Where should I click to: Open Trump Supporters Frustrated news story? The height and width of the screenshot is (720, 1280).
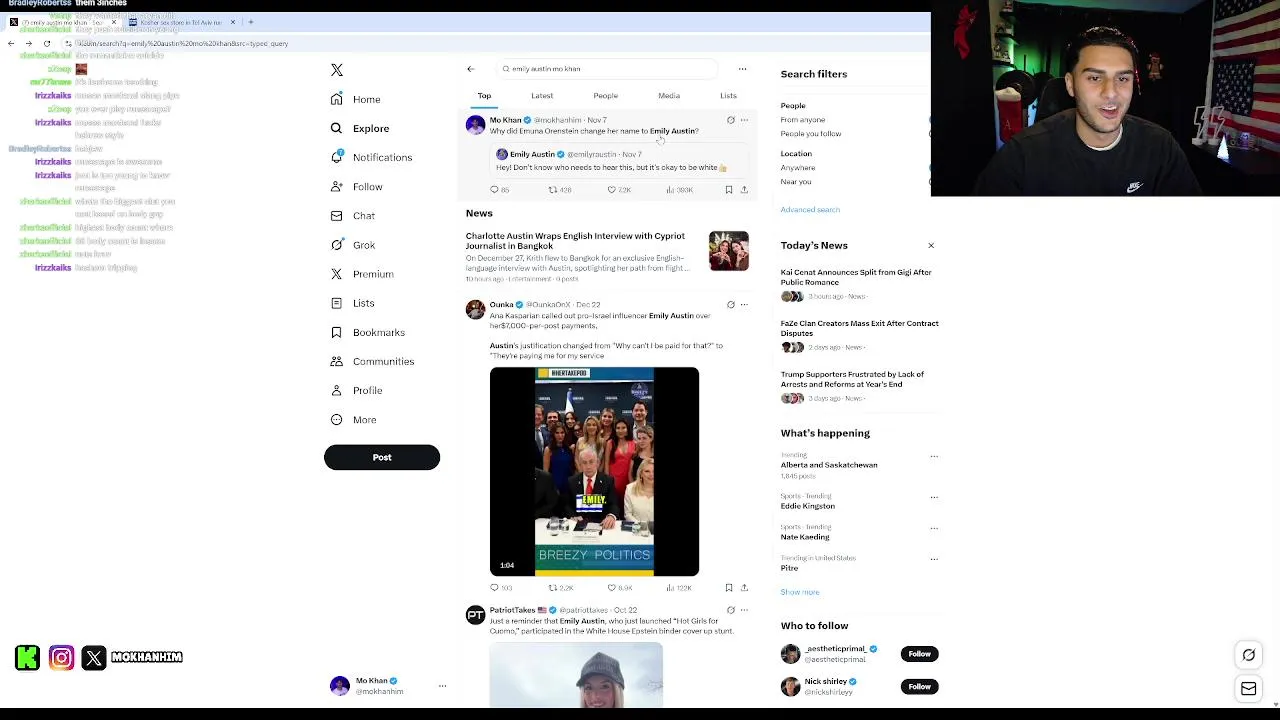point(852,379)
